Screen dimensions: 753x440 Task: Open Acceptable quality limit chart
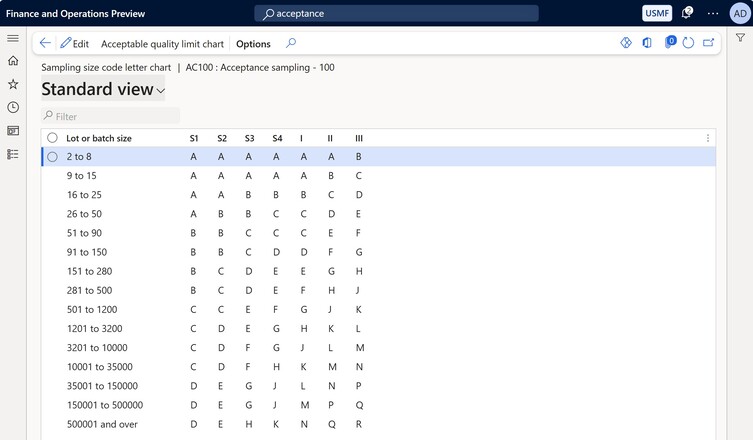pos(162,44)
